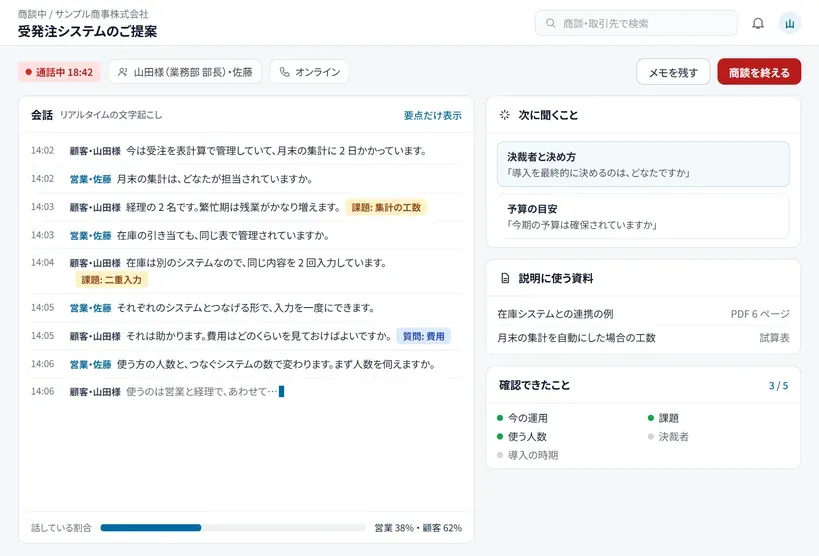Select the 予算の目安 suggestion card
The image size is (819, 556).
pyautogui.click(x=643, y=216)
